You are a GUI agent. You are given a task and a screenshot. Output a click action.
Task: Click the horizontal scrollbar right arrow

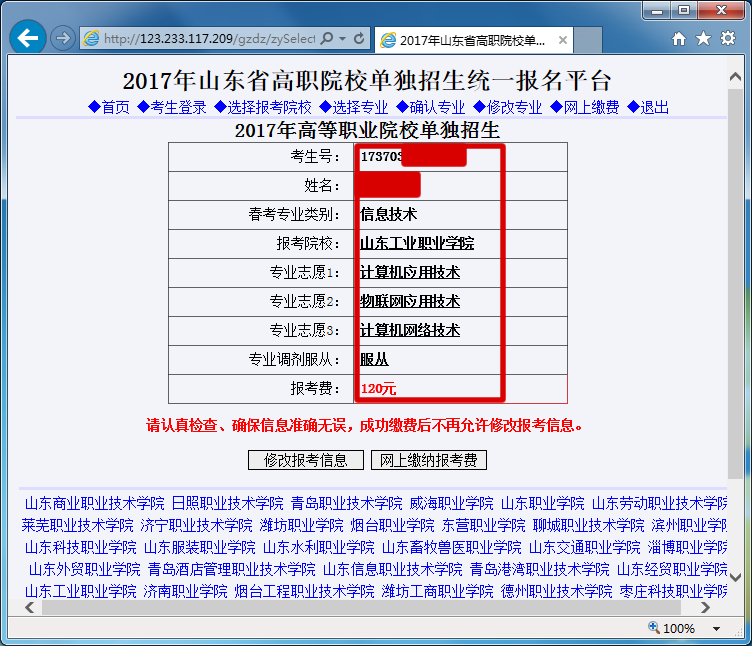706,607
